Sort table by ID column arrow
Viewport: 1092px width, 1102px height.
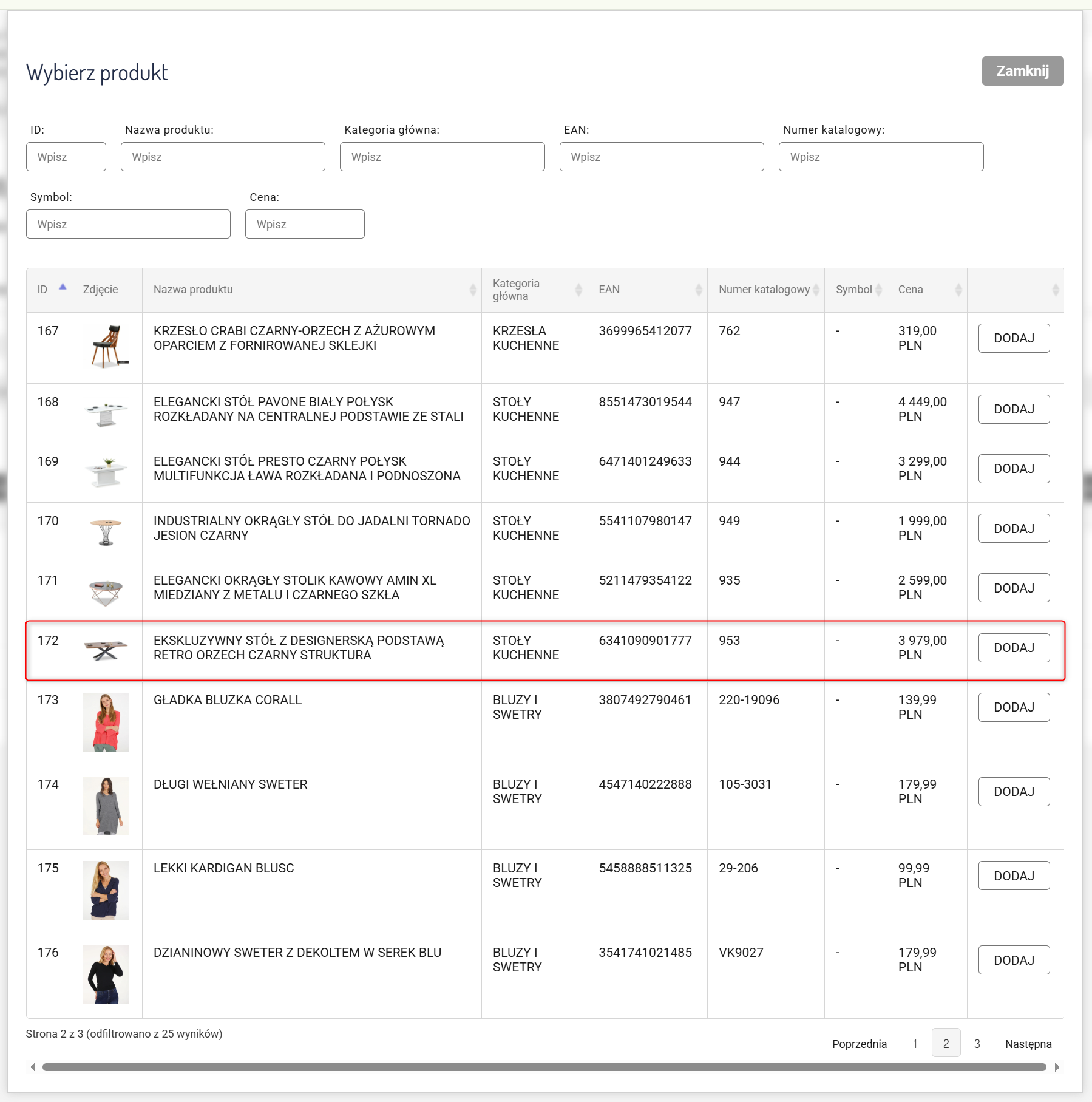[x=63, y=288]
